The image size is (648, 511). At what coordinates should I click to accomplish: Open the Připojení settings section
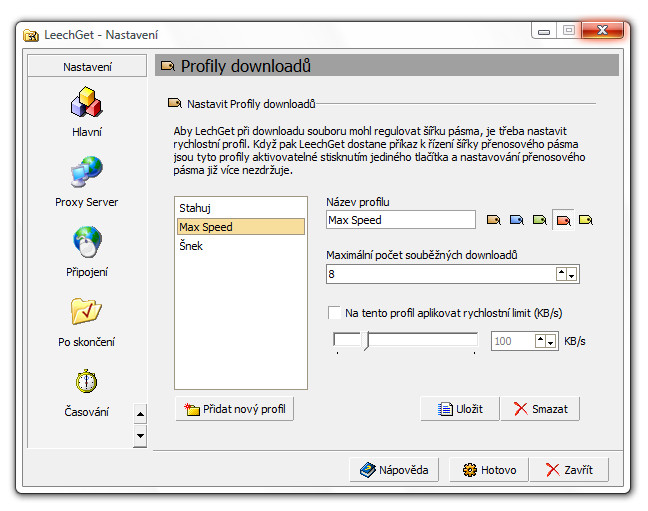(x=86, y=251)
